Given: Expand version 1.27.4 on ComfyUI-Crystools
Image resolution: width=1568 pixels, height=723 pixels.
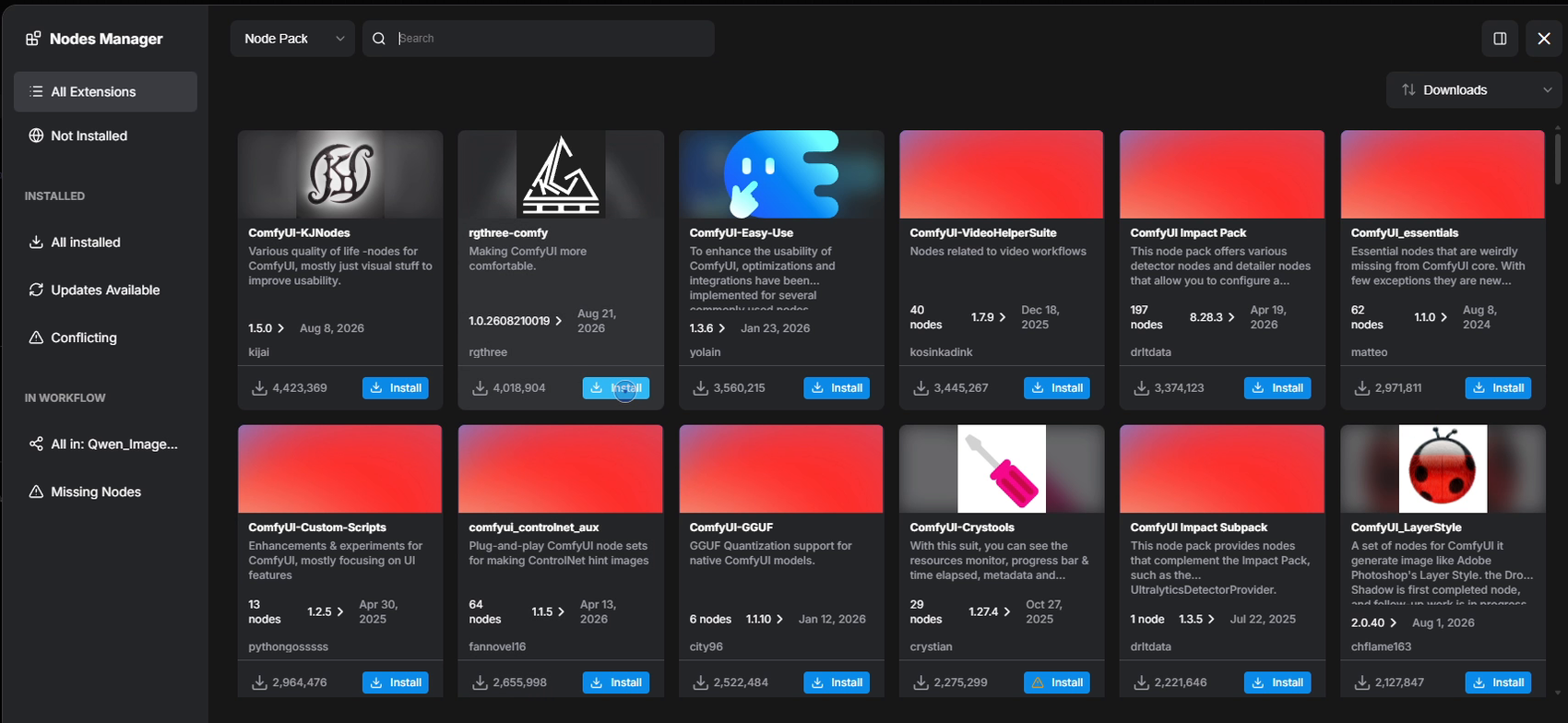Looking at the screenshot, I should point(990,611).
